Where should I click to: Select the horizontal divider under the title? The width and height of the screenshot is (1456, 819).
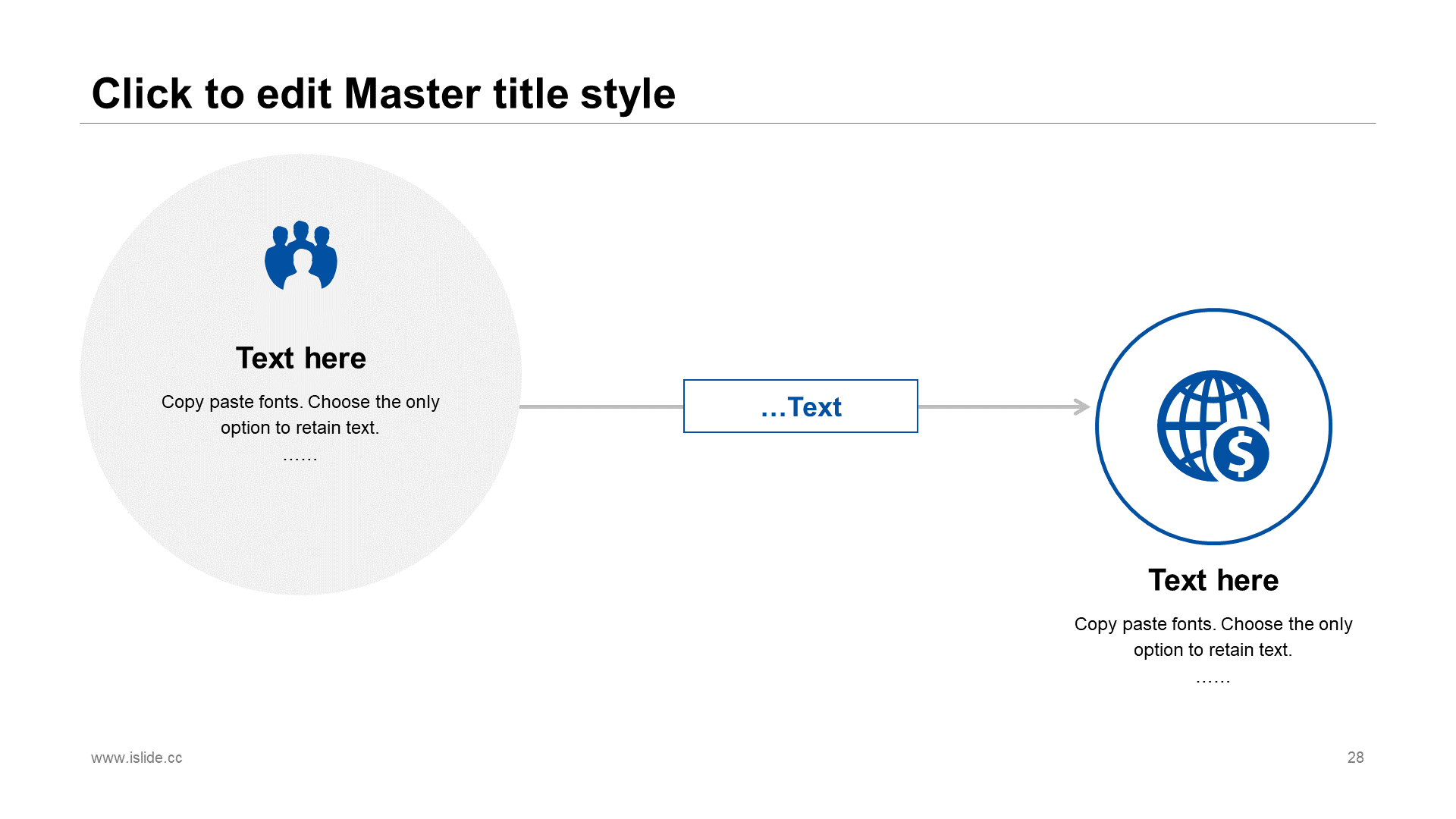pyautogui.click(x=728, y=123)
